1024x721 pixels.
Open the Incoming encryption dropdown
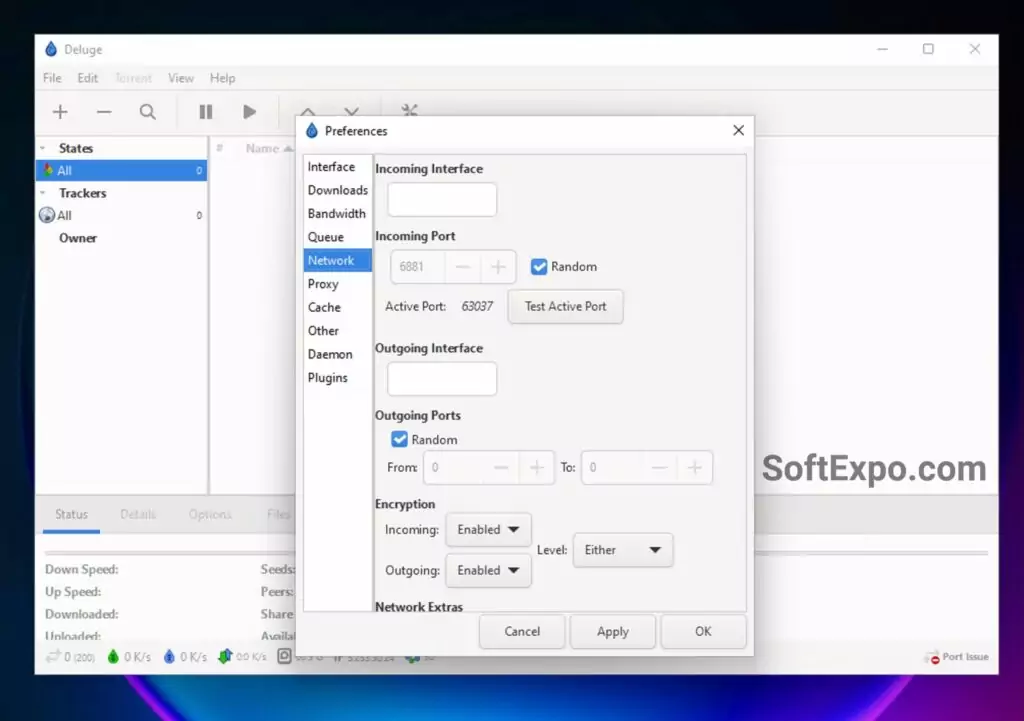488,530
